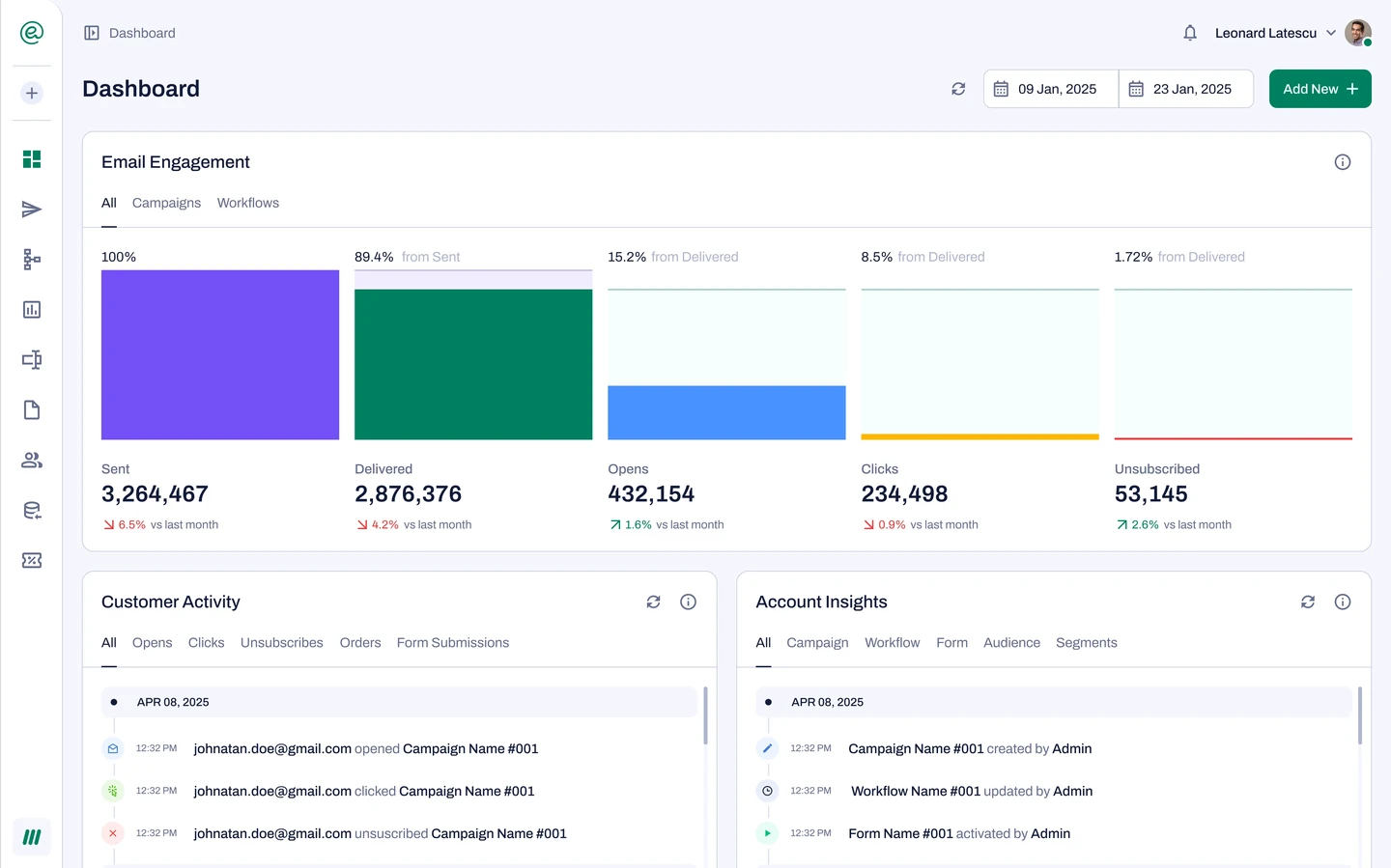Select Audience tab in Account Insights

pyautogui.click(x=1012, y=643)
